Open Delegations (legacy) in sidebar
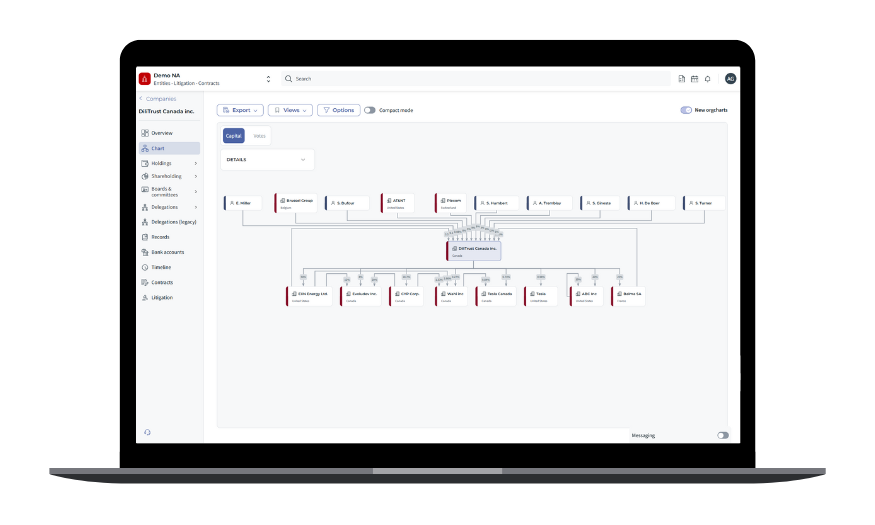The width and height of the screenshot is (875, 525). point(169,222)
